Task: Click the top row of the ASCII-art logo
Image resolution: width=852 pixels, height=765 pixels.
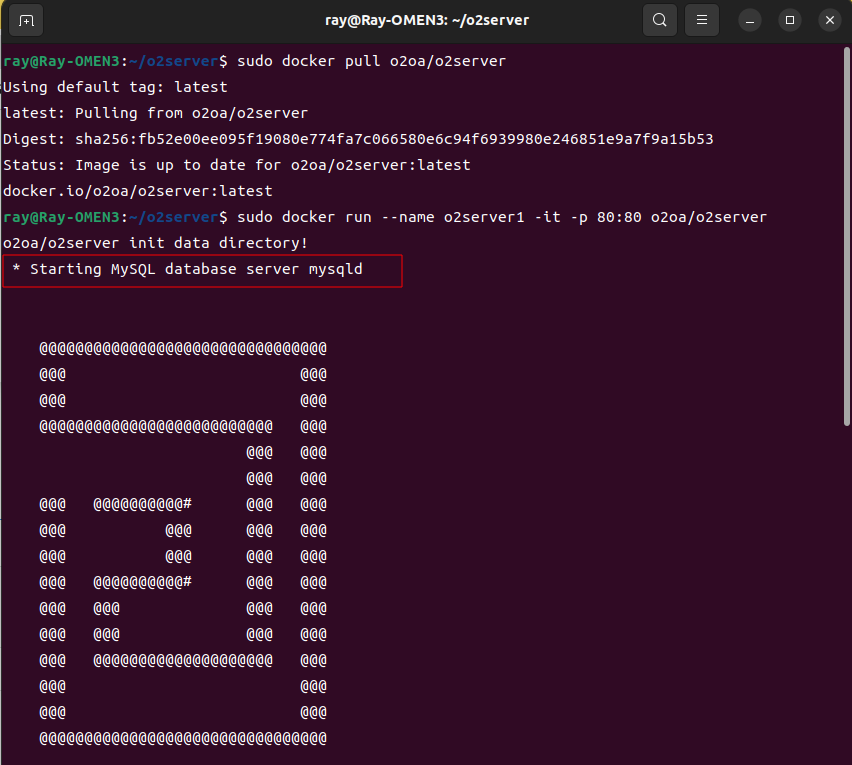Action: pyautogui.click(x=183, y=348)
